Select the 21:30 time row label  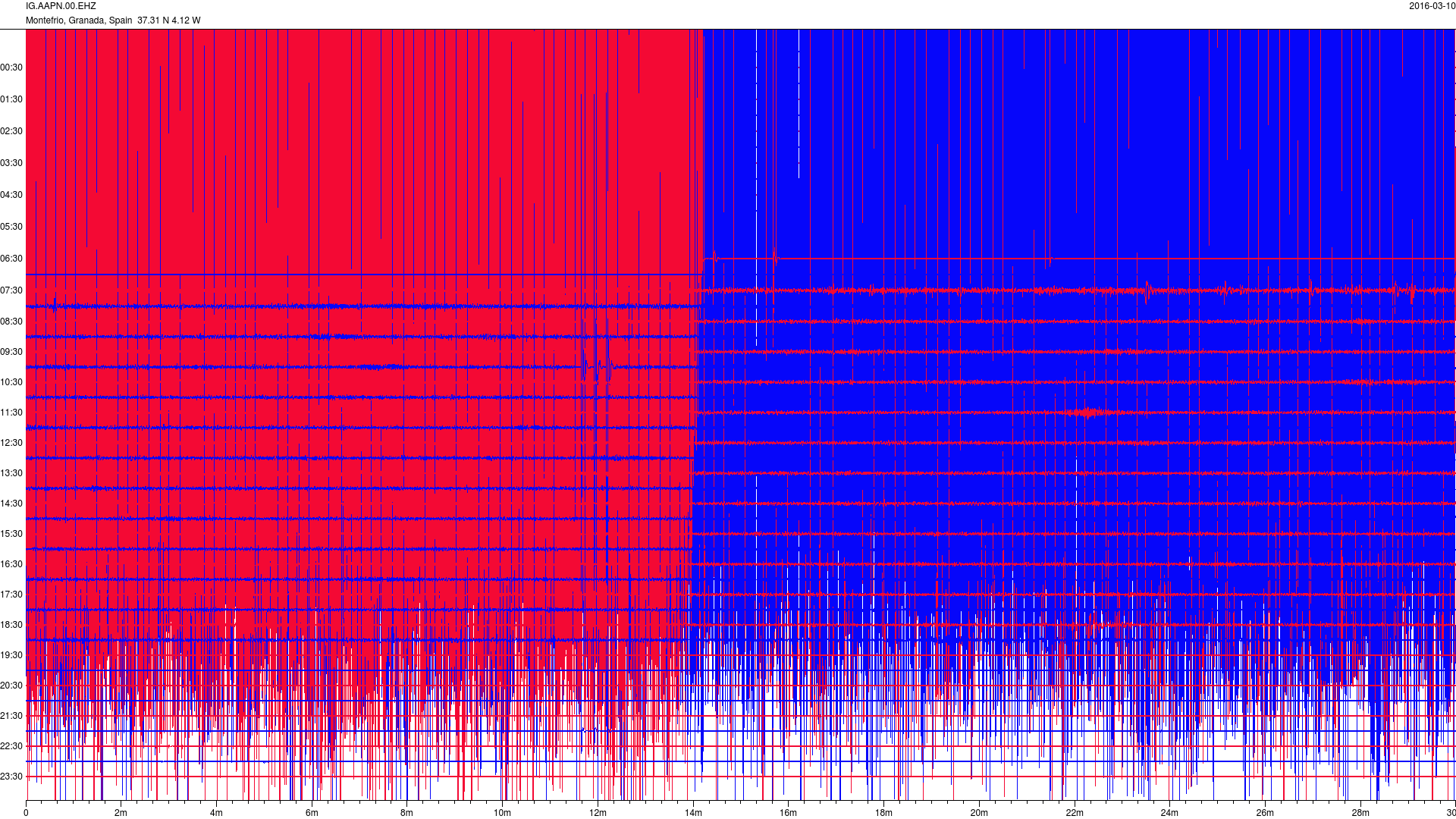click(11, 716)
